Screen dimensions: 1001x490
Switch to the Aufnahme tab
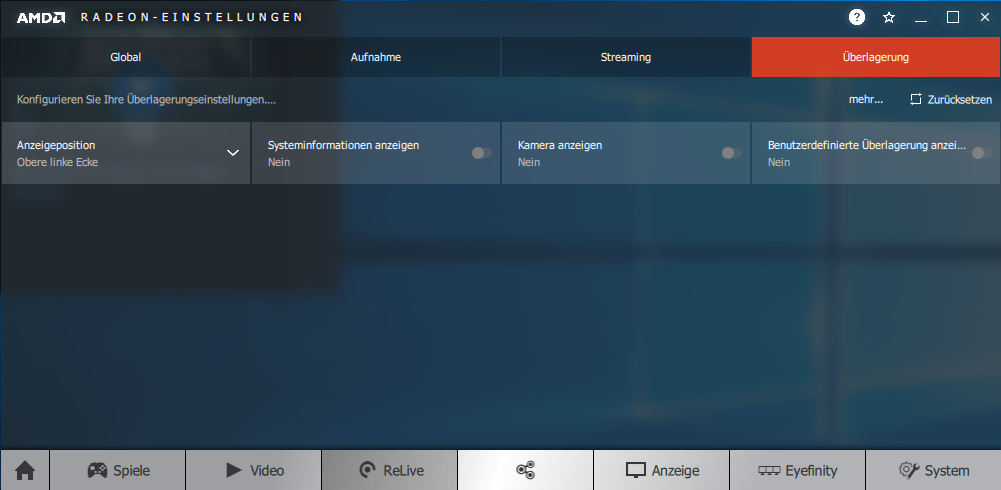376,57
